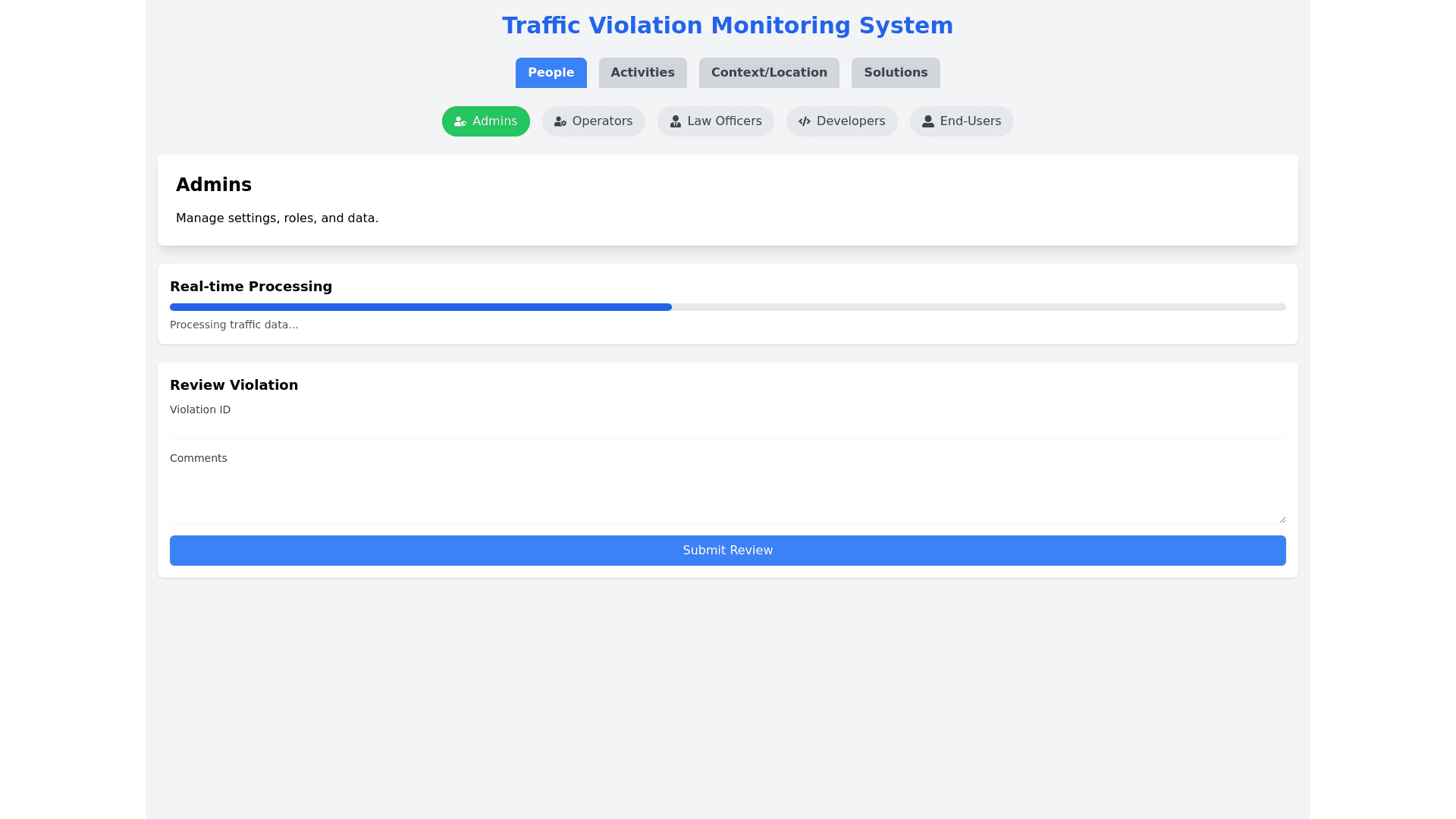This screenshot has width=1456, height=819.
Task: Click the Processing traffic data status text
Action: pos(234,325)
